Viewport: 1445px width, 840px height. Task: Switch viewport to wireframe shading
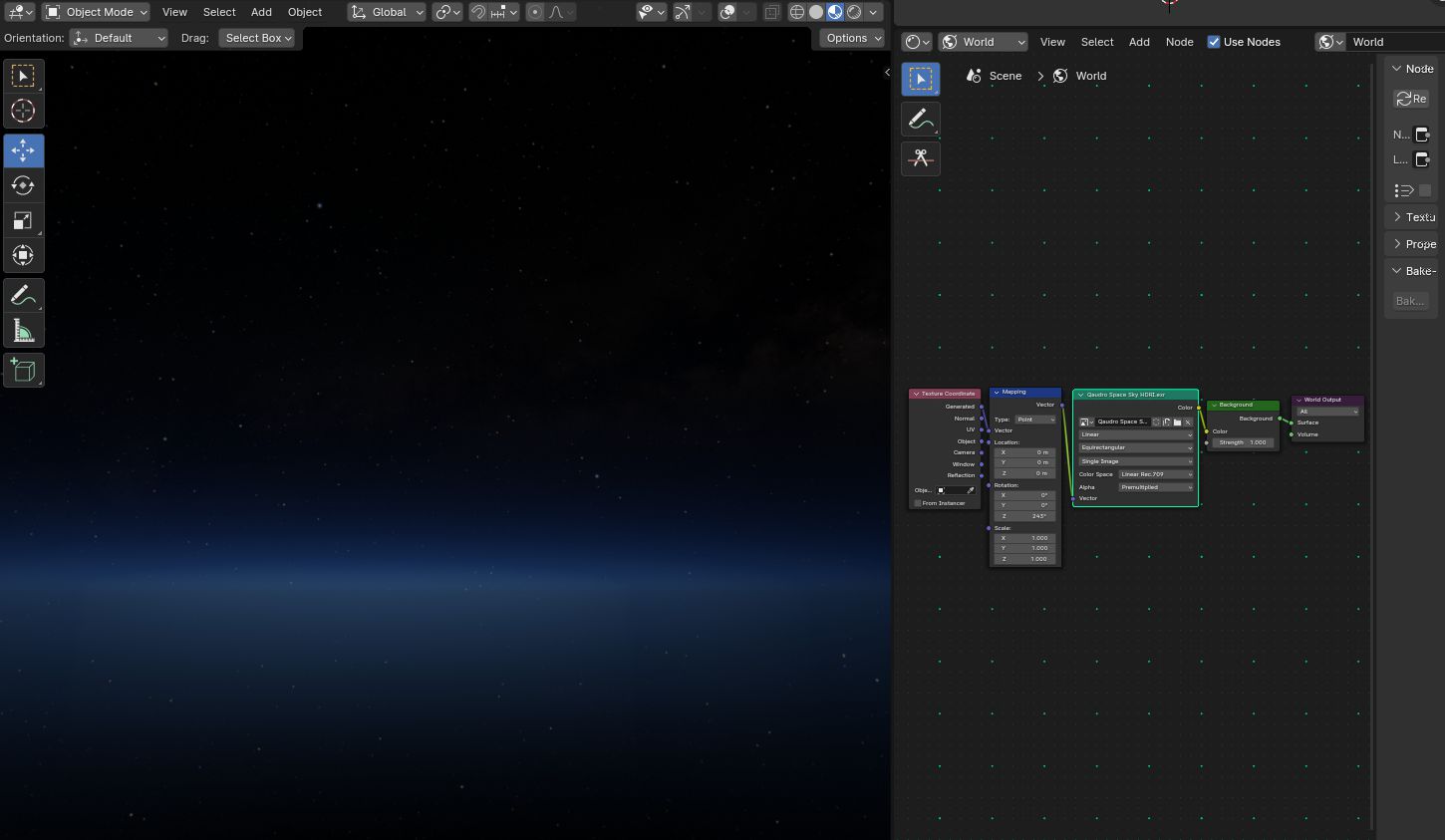796,12
